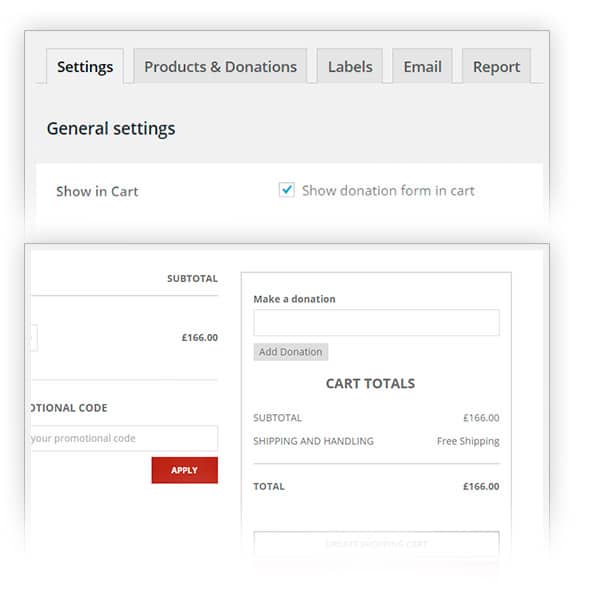Open the Report tab
This screenshot has height=601, width=600.
click(496, 66)
